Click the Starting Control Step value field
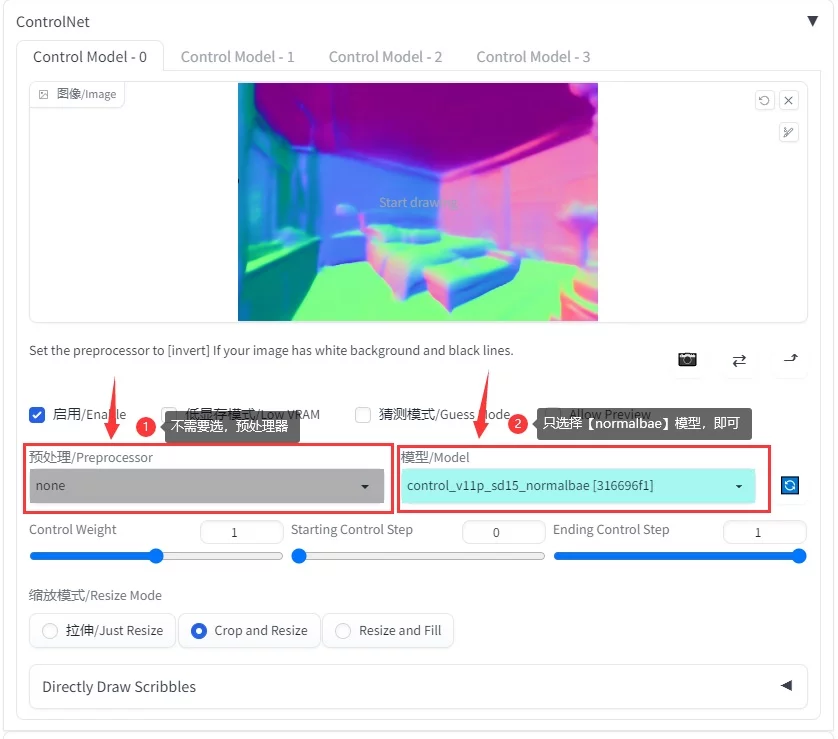 (496, 533)
